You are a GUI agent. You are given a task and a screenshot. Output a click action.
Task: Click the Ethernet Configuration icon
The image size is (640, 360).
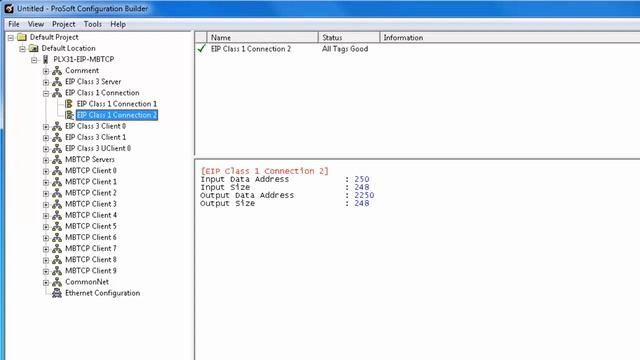[x=57, y=293]
